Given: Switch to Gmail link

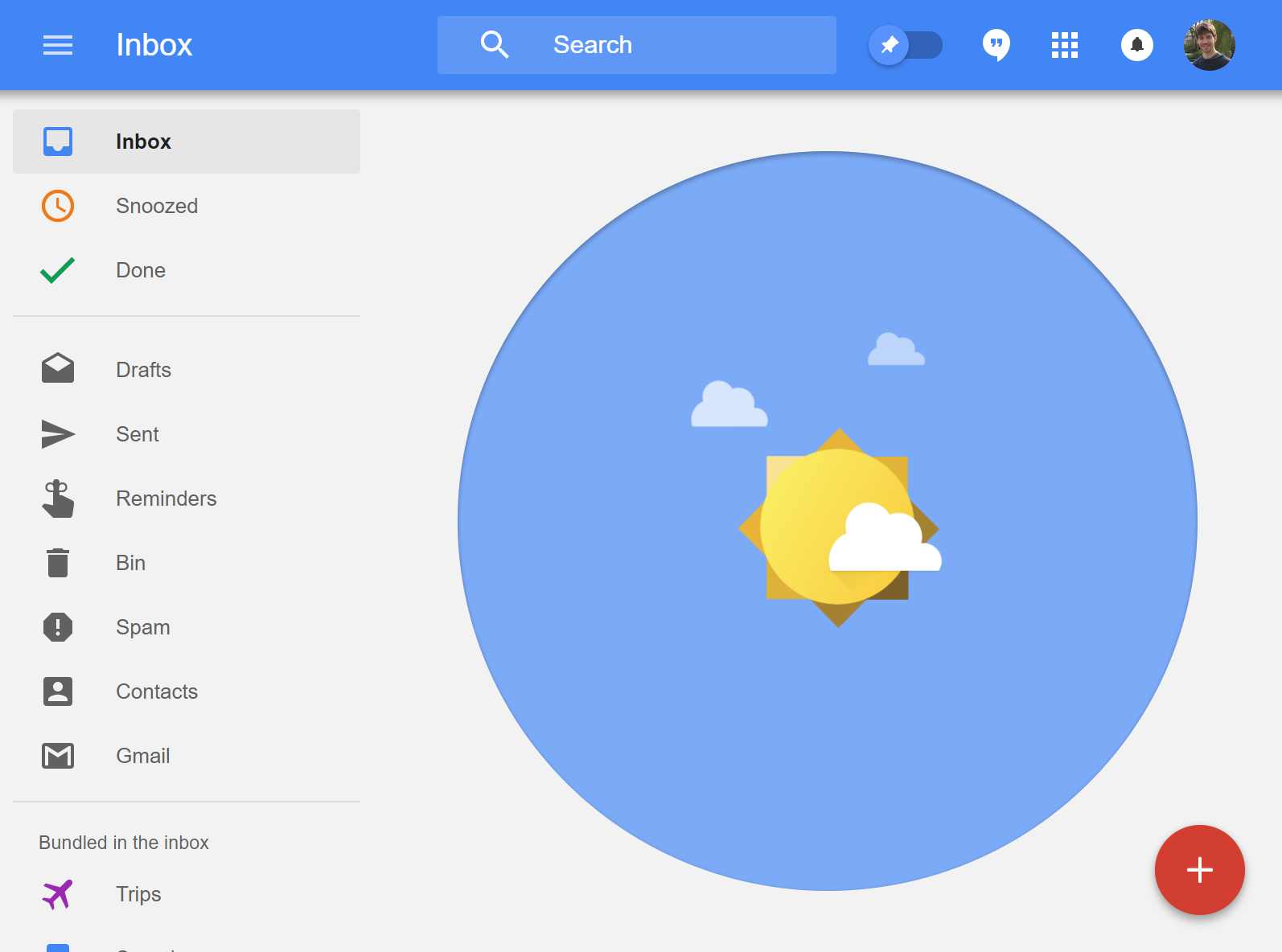Looking at the screenshot, I should [142, 756].
